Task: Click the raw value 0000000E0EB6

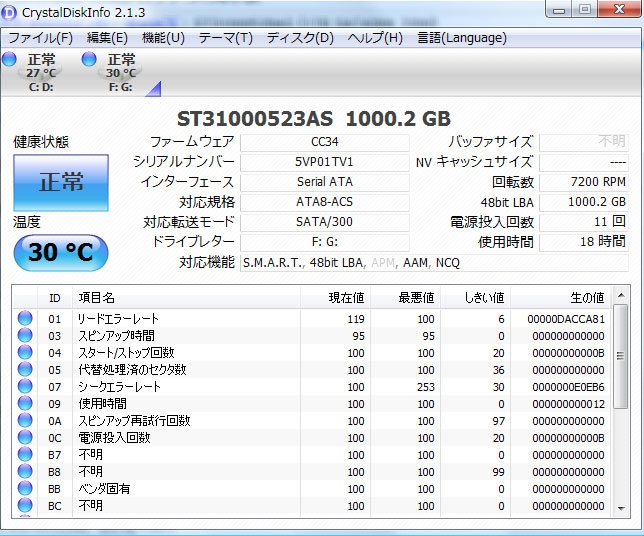Action: pyautogui.click(x=568, y=387)
